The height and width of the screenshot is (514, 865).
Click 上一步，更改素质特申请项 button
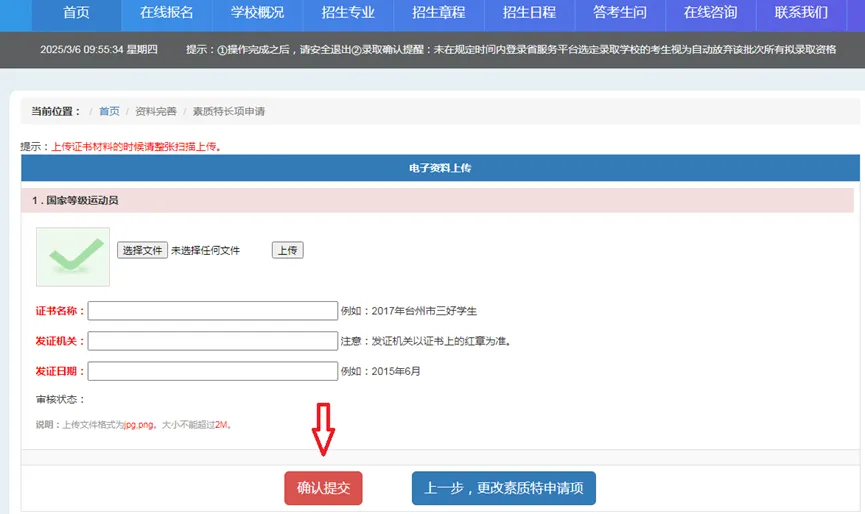pos(503,489)
